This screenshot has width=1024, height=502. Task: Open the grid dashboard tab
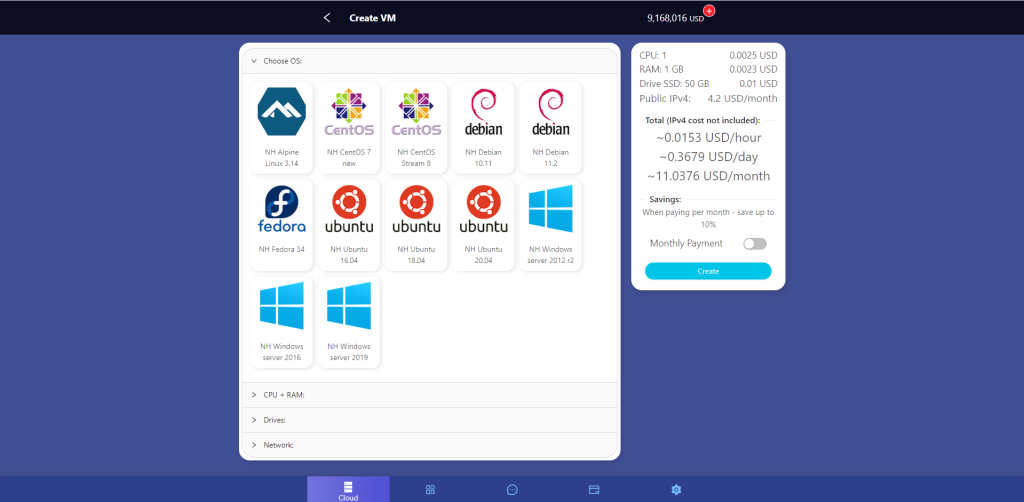pyautogui.click(x=430, y=489)
